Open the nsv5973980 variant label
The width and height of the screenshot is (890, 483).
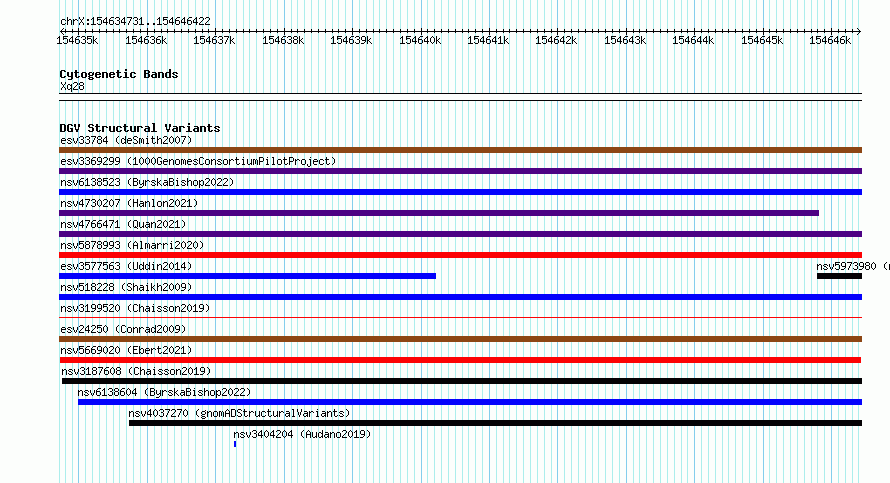pyautogui.click(x=853, y=266)
